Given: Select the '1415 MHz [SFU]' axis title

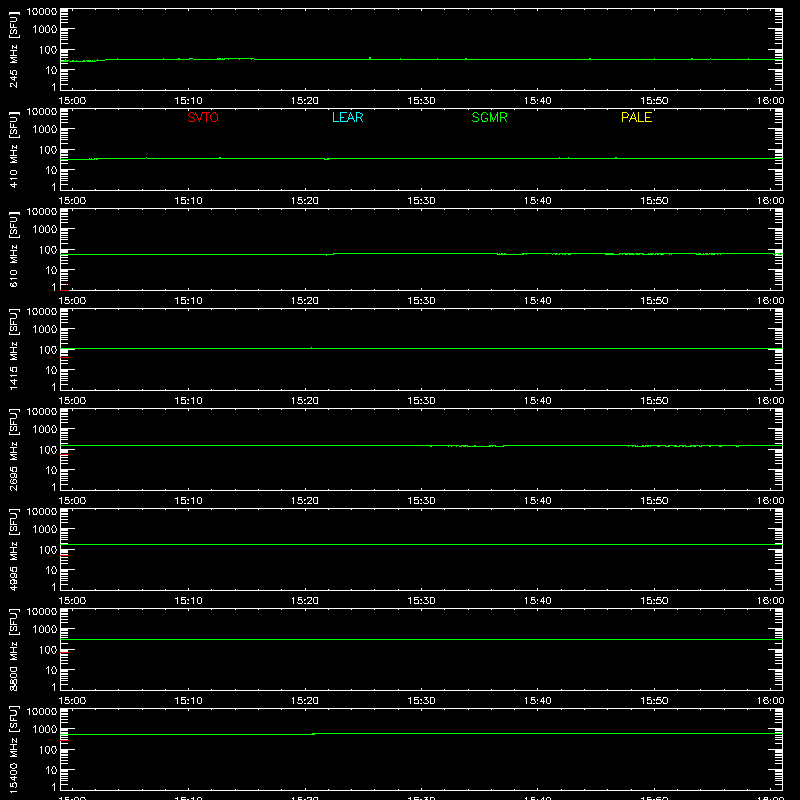Looking at the screenshot, I should click(x=14, y=349).
